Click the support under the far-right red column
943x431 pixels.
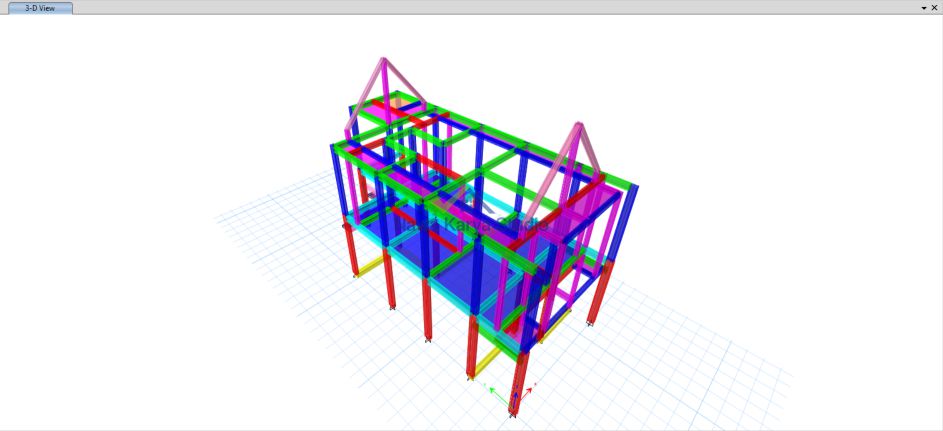[590, 322]
